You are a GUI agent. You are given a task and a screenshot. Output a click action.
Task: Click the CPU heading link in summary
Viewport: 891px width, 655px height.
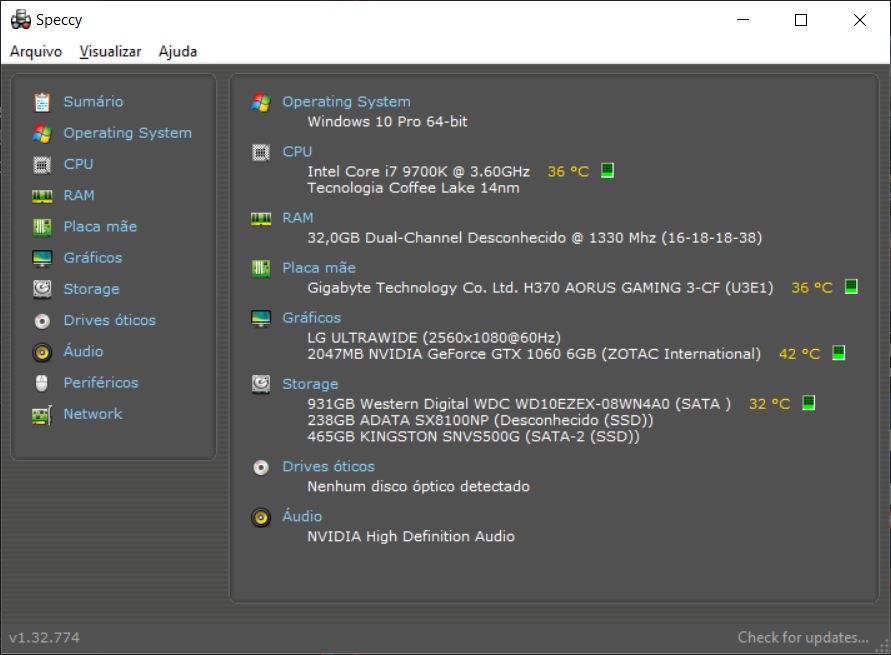pos(297,152)
